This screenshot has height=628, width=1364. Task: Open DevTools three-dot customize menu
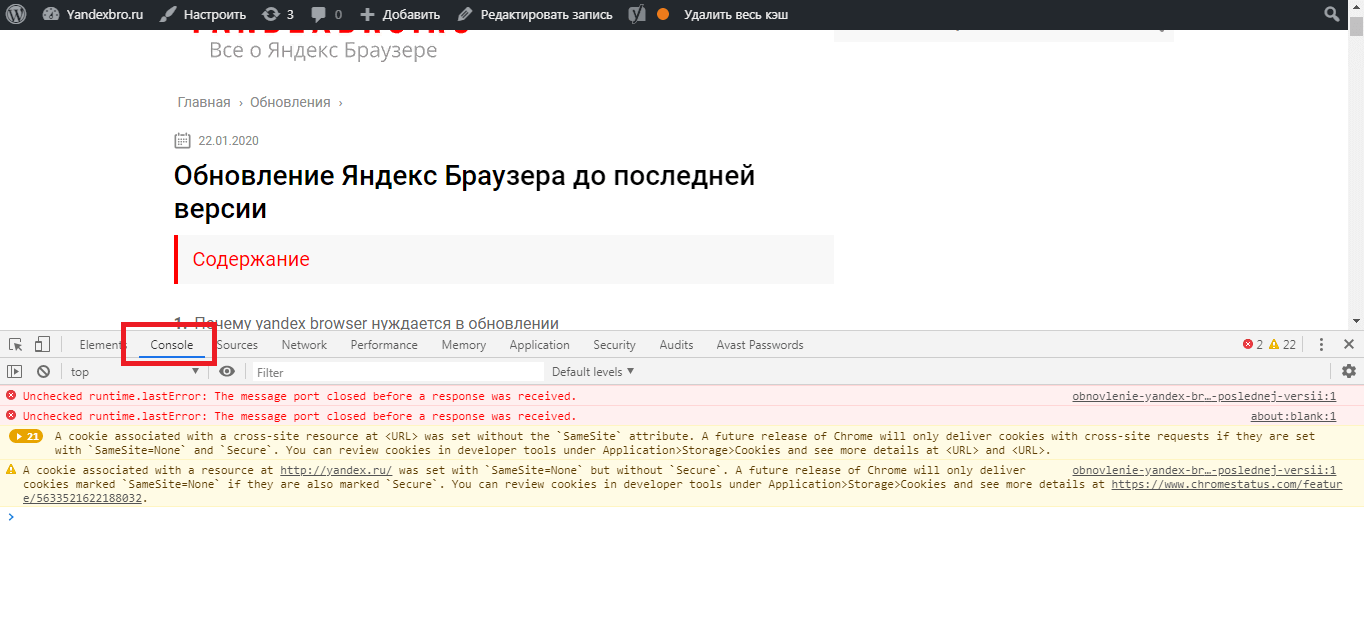click(x=1321, y=344)
